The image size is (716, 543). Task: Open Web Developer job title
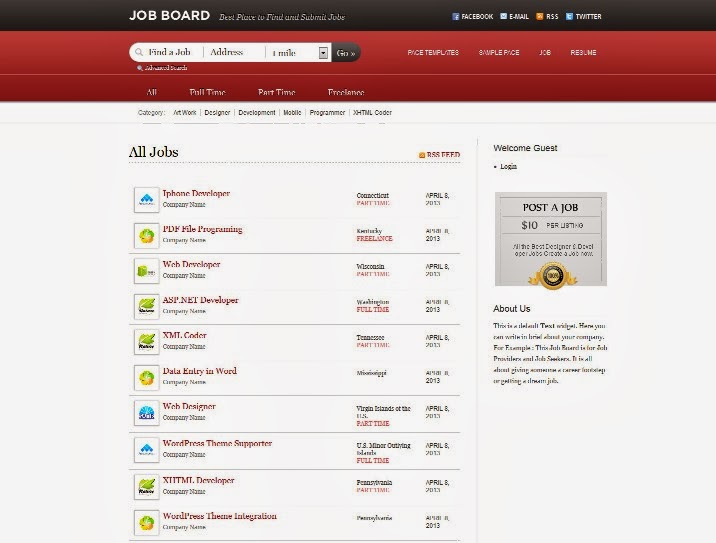191,264
